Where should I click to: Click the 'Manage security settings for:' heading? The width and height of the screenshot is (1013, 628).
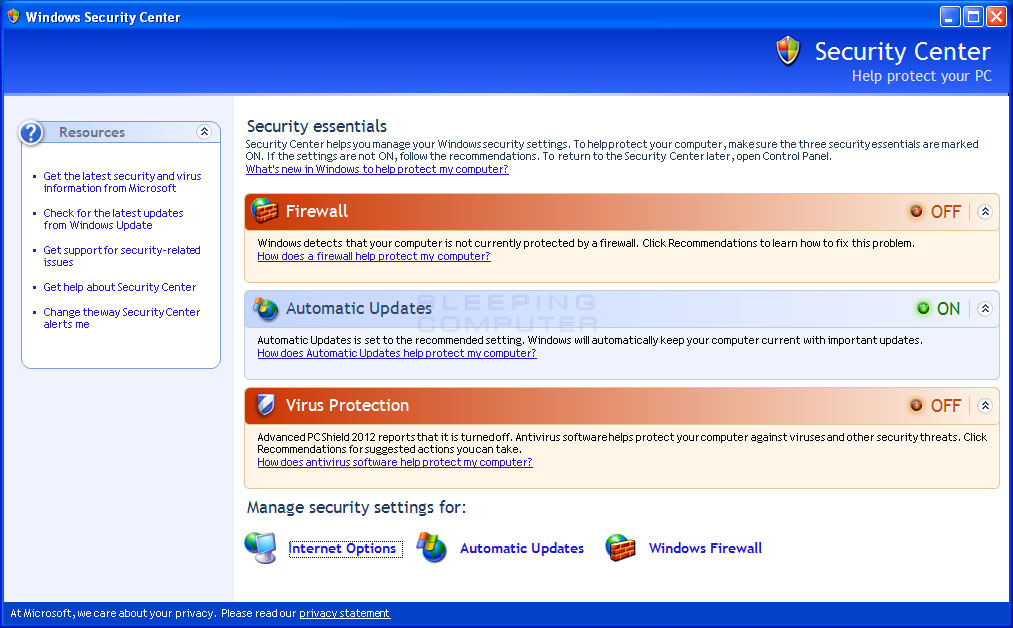[x=356, y=507]
